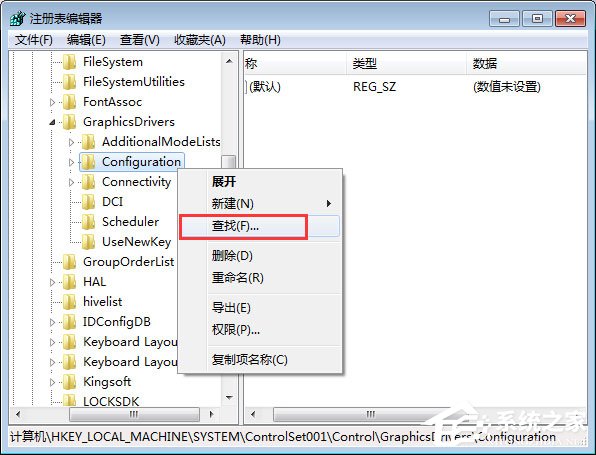Click tree pane scroll left arrow

coord(18,414)
